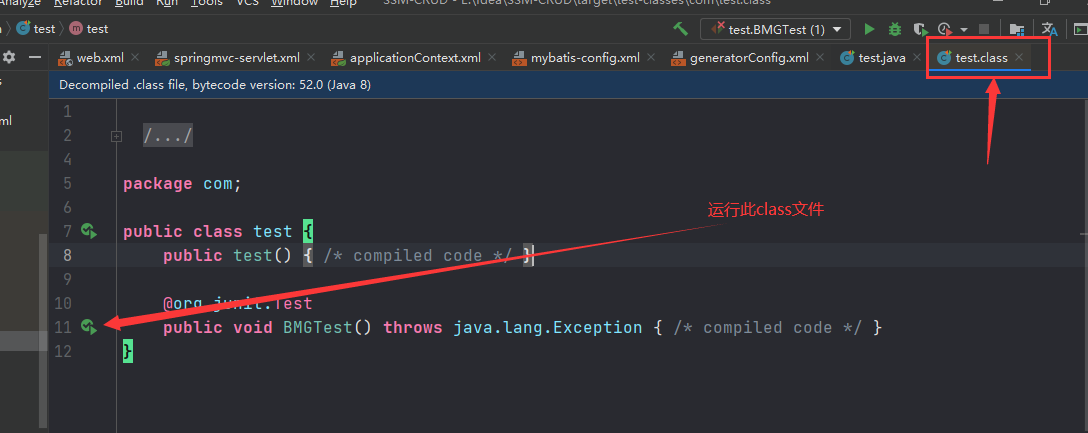This screenshot has height=433, width=1088.
Task: Open the Run menu
Action: [x=167, y=3]
